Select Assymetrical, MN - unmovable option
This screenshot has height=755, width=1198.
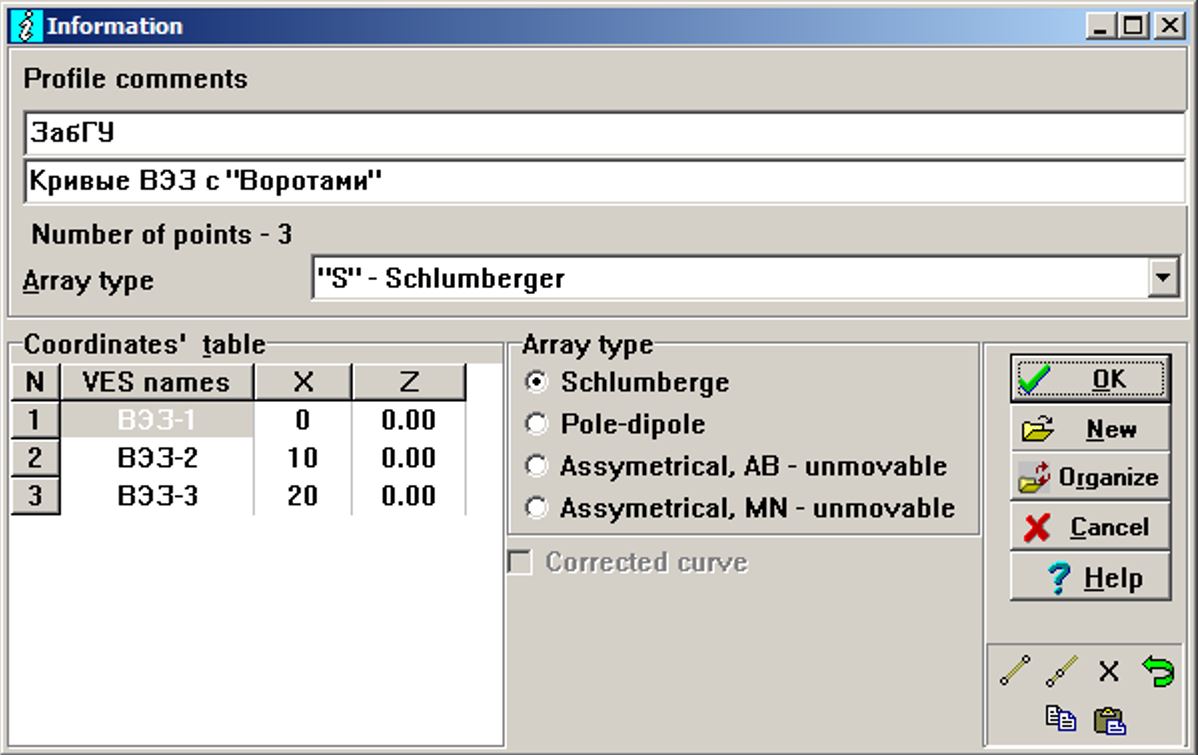click(x=536, y=507)
